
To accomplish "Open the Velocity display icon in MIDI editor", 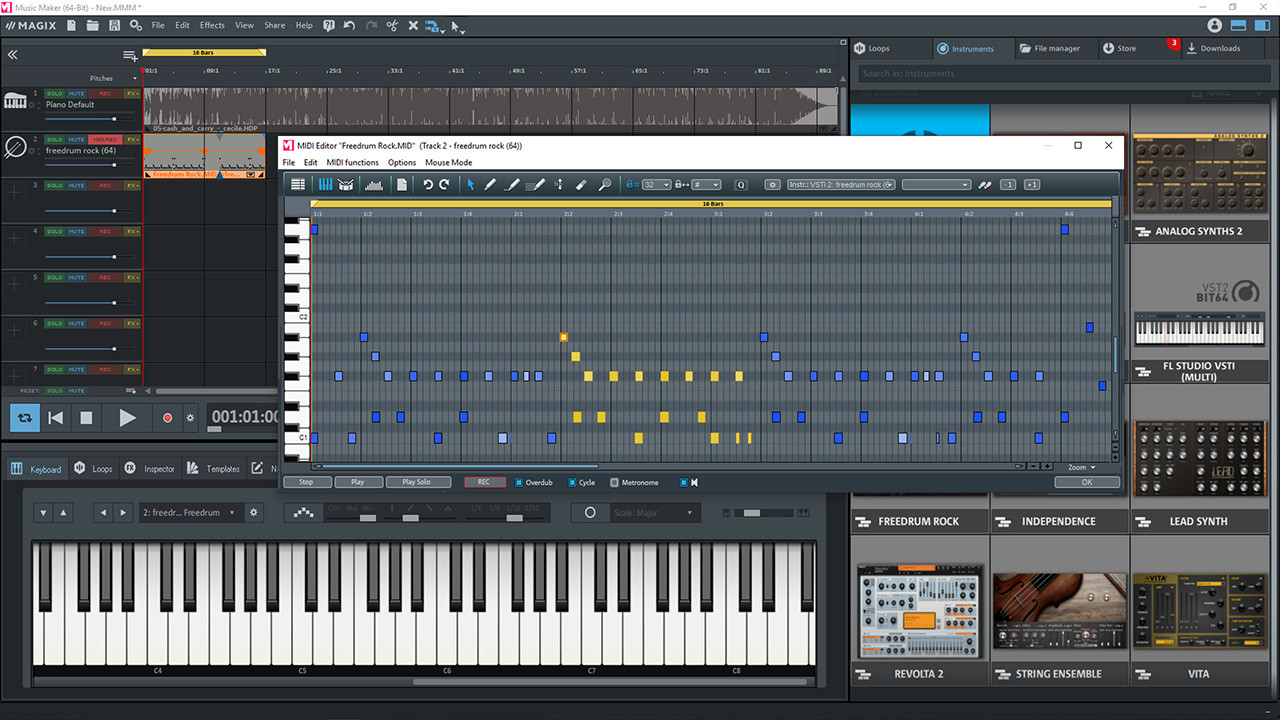I will coord(374,184).
